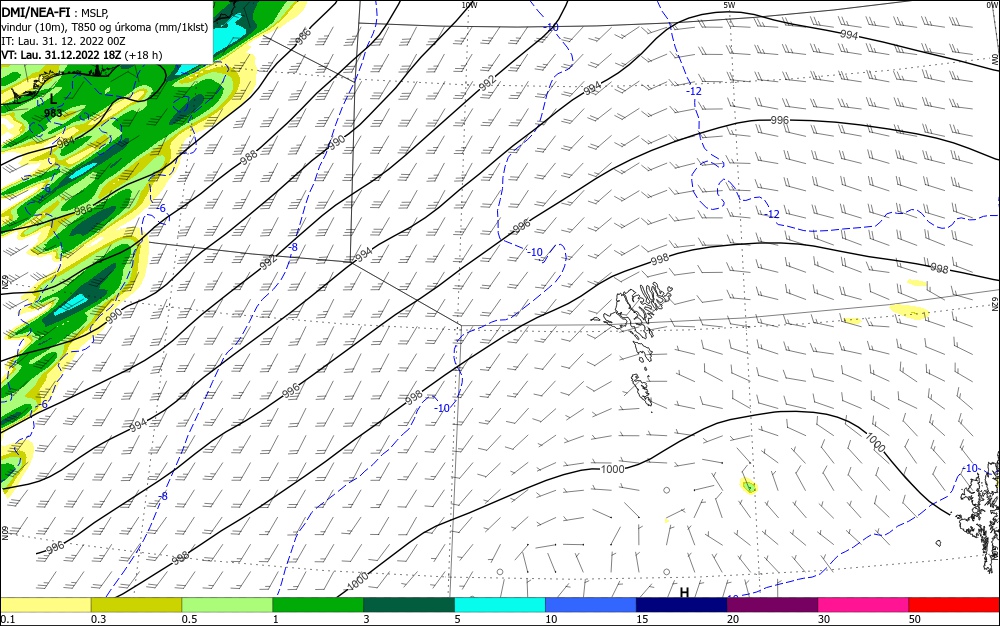This screenshot has height=626, width=1000.
Task: Click the 10W longitude label
Action: click(x=469, y=5)
